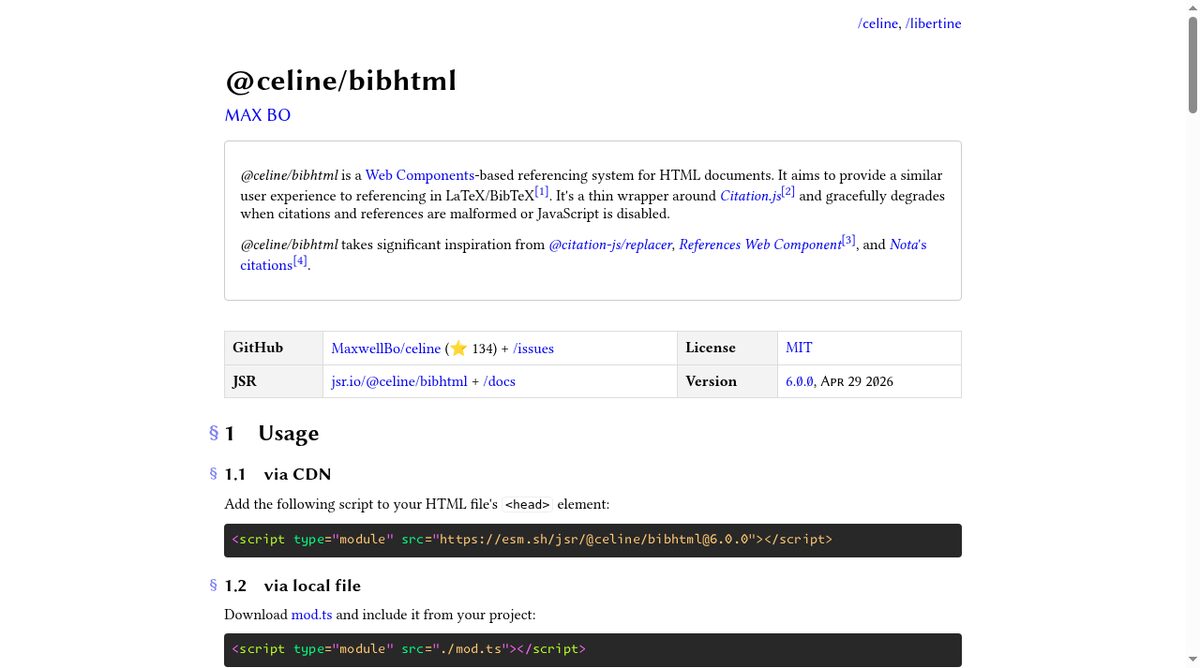
Task: Click the Usage section heading text
Action: click(288, 433)
